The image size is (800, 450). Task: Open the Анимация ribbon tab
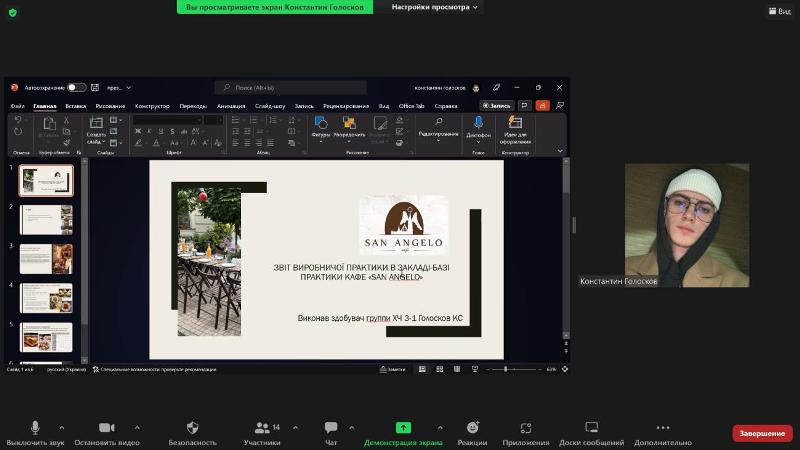pos(231,106)
